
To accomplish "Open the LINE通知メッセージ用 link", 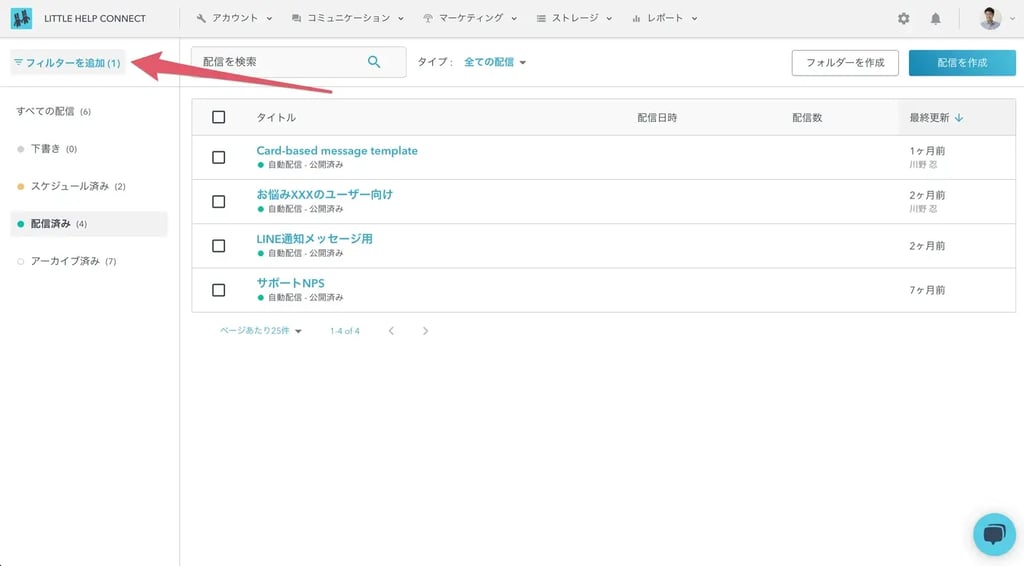I will tap(314, 239).
